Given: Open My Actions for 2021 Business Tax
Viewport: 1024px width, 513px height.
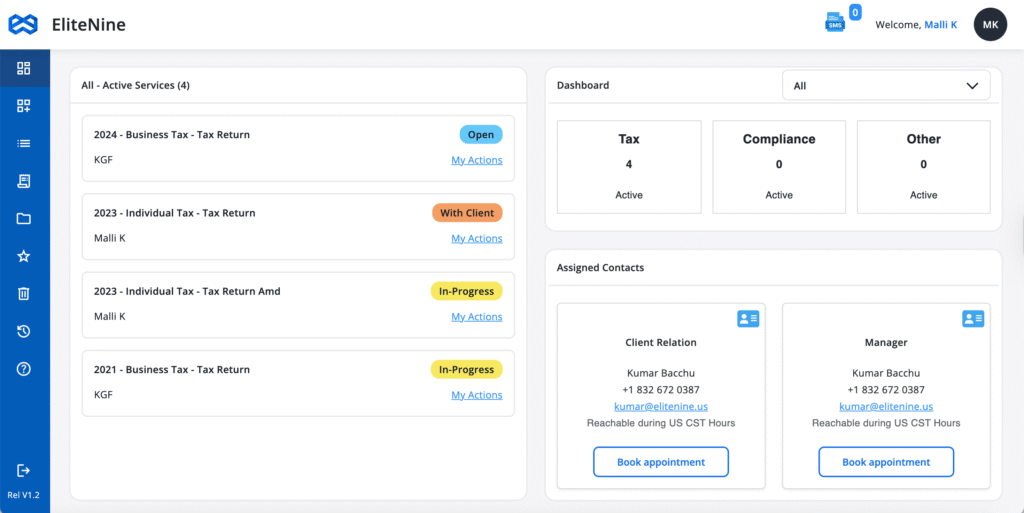Looking at the screenshot, I should pos(476,395).
